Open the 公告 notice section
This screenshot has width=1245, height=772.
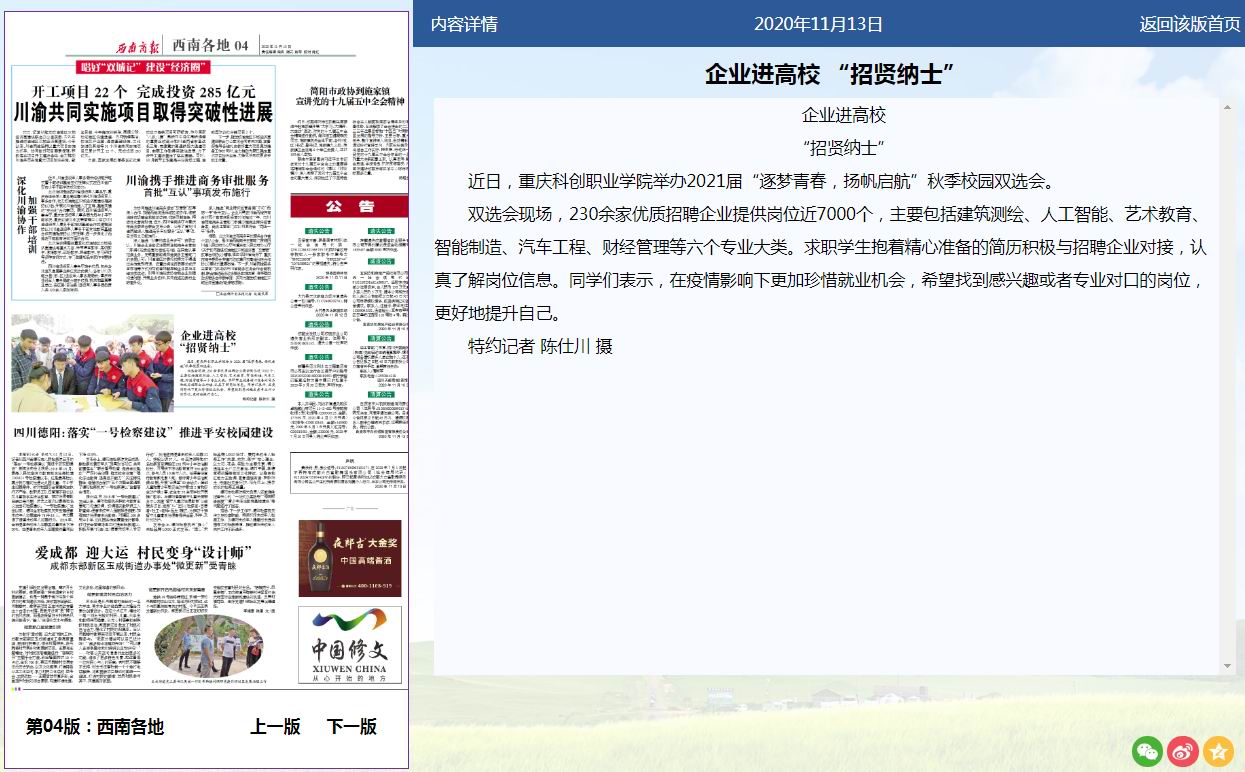click(349, 206)
